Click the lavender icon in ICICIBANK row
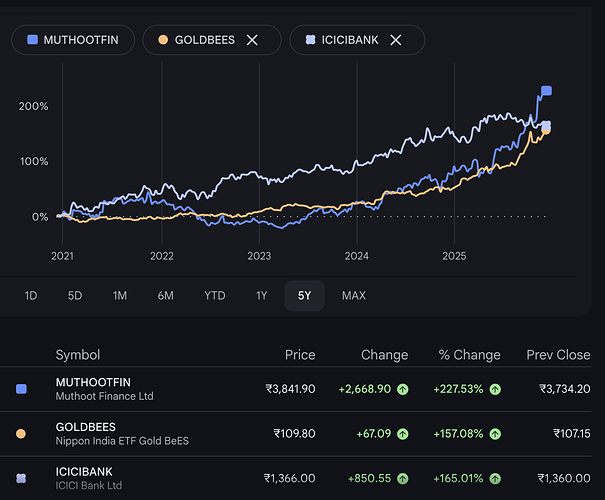The width and height of the screenshot is (605, 500). [x=21, y=478]
